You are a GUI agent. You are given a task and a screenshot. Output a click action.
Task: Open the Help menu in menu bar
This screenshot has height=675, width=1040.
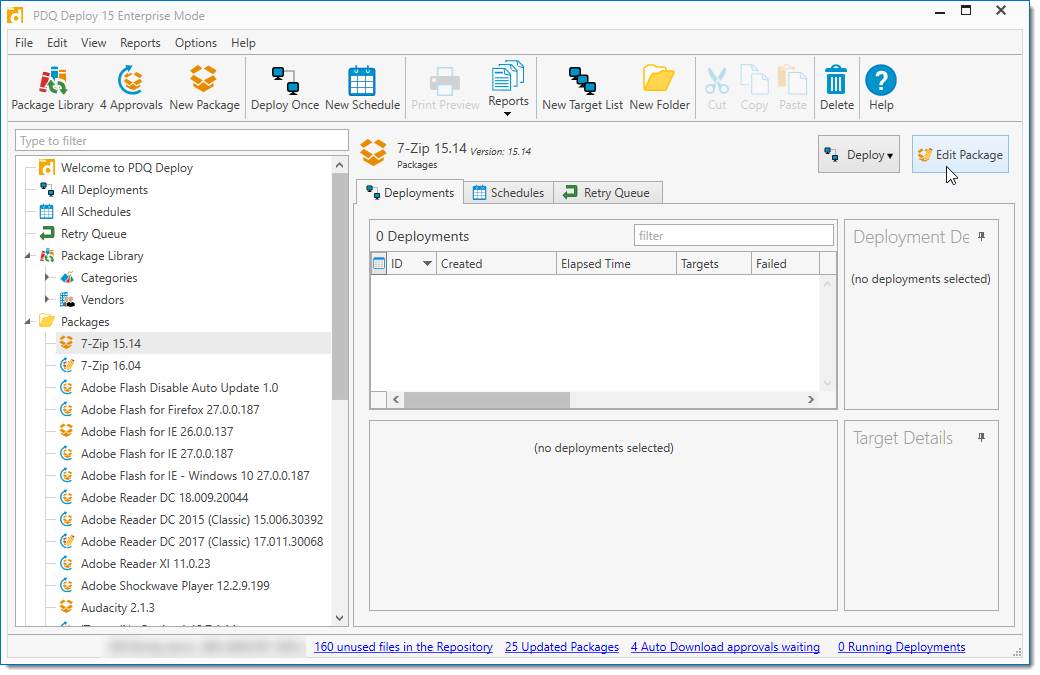click(x=243, y=42)
